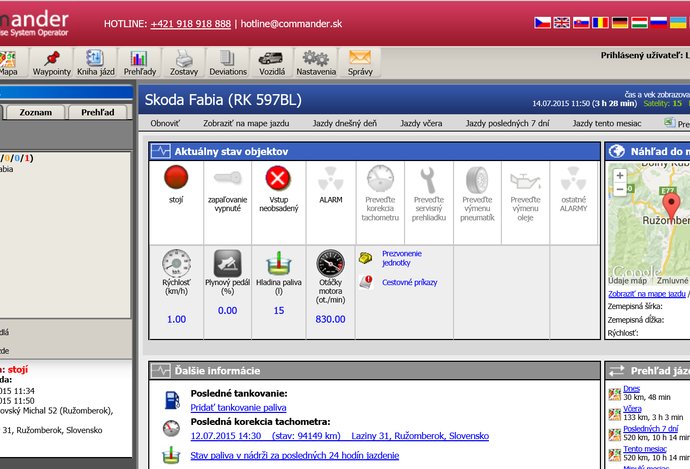Select the Slovak flag language
This screenshot has height=469, width=690.
581,22
